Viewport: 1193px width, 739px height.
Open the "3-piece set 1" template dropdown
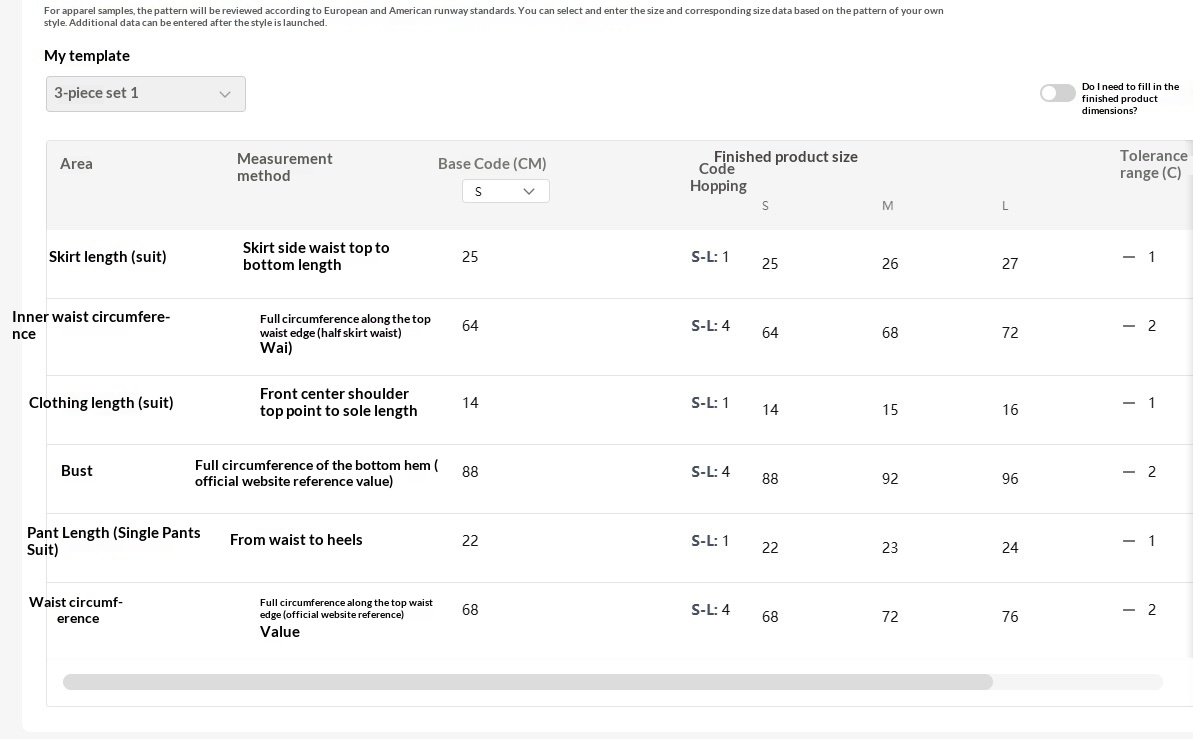[x=146, y=94]
